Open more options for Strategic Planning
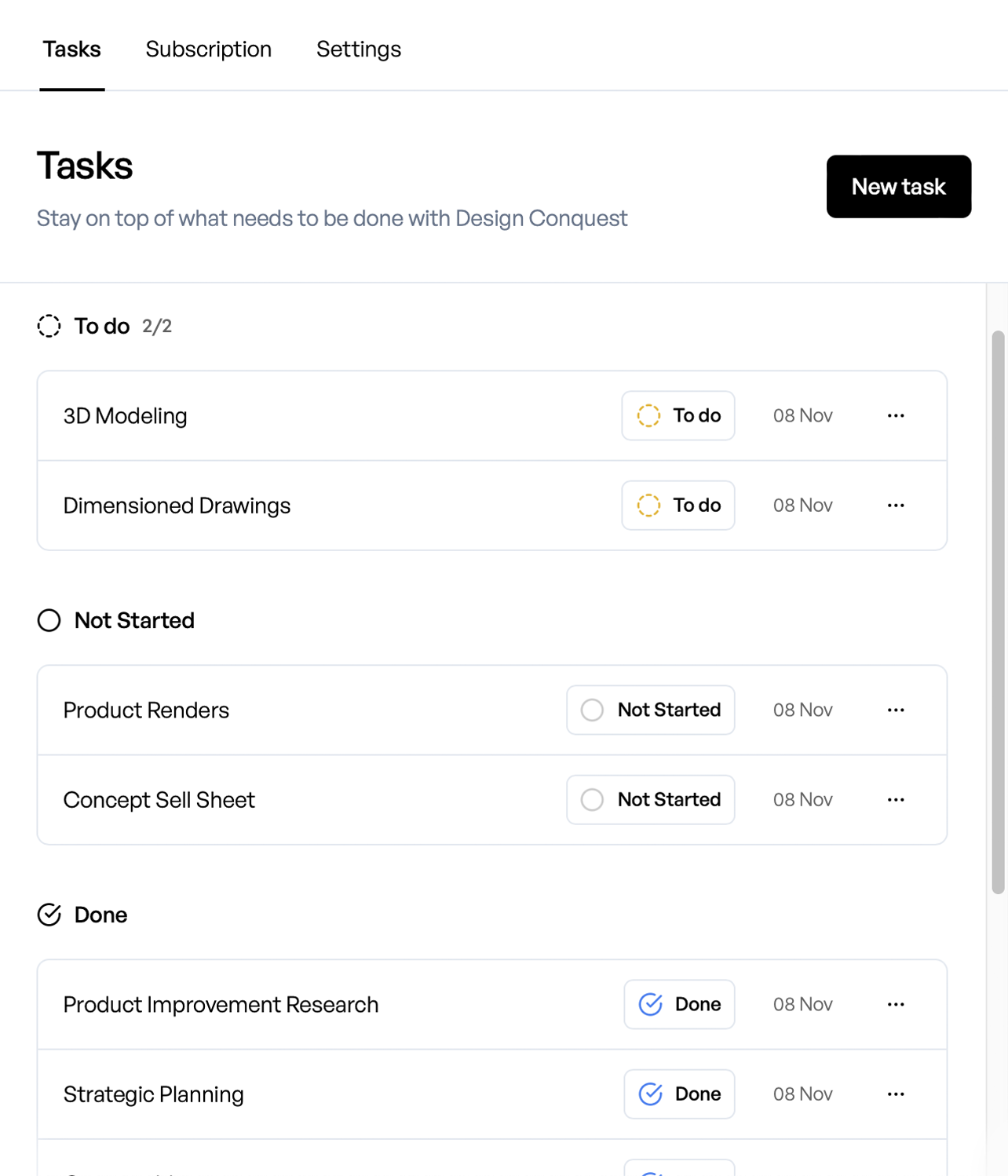The width and height of the screenshot is (1008, 1176). [896, 1094]
